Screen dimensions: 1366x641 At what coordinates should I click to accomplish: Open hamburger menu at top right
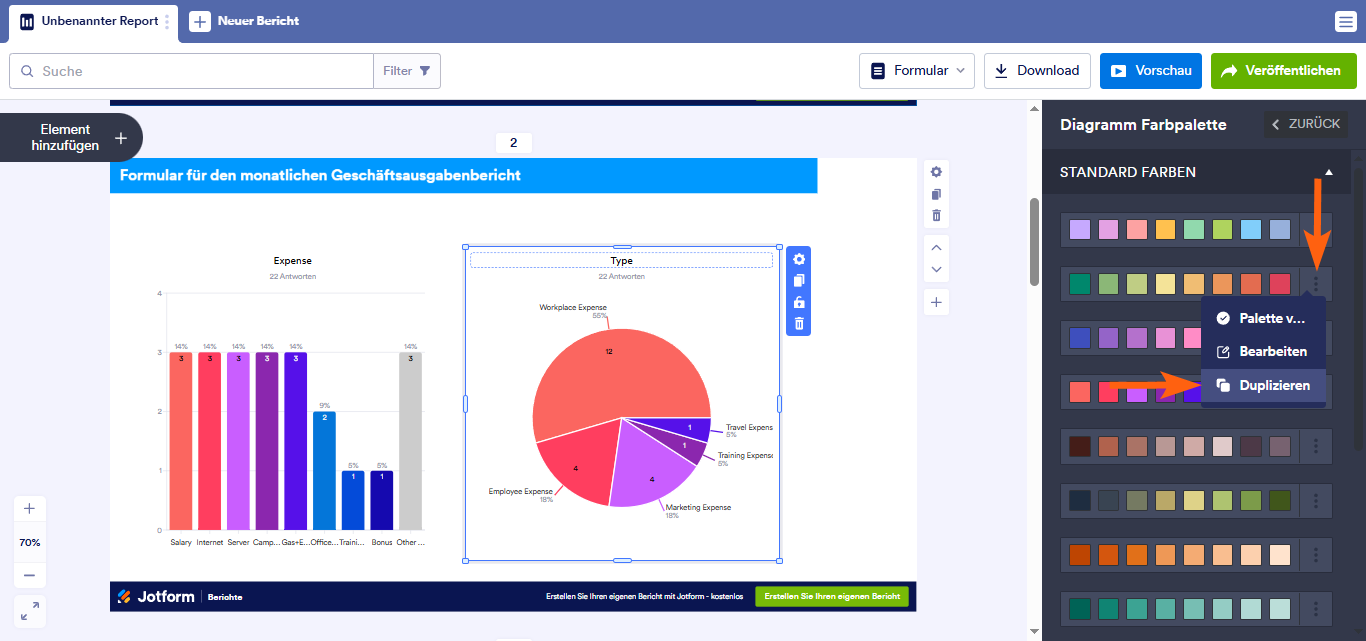click(1345, 21)
